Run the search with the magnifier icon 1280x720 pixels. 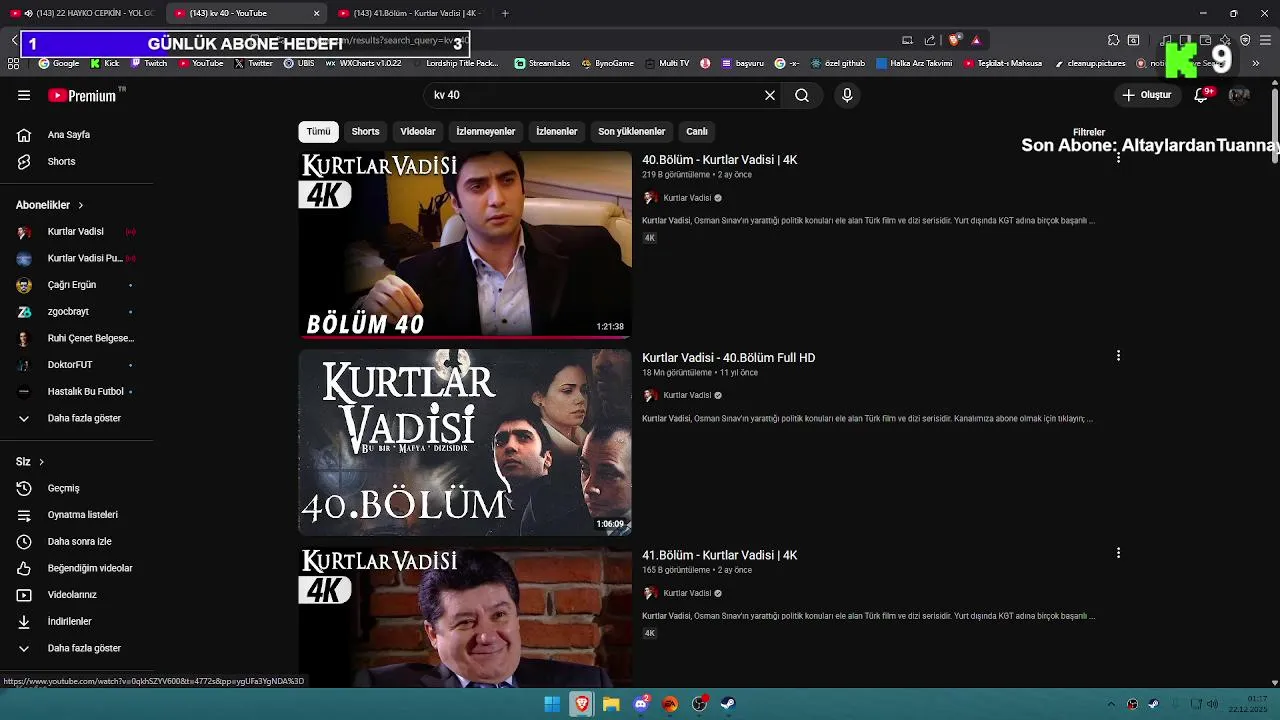(x=802, y=95)
